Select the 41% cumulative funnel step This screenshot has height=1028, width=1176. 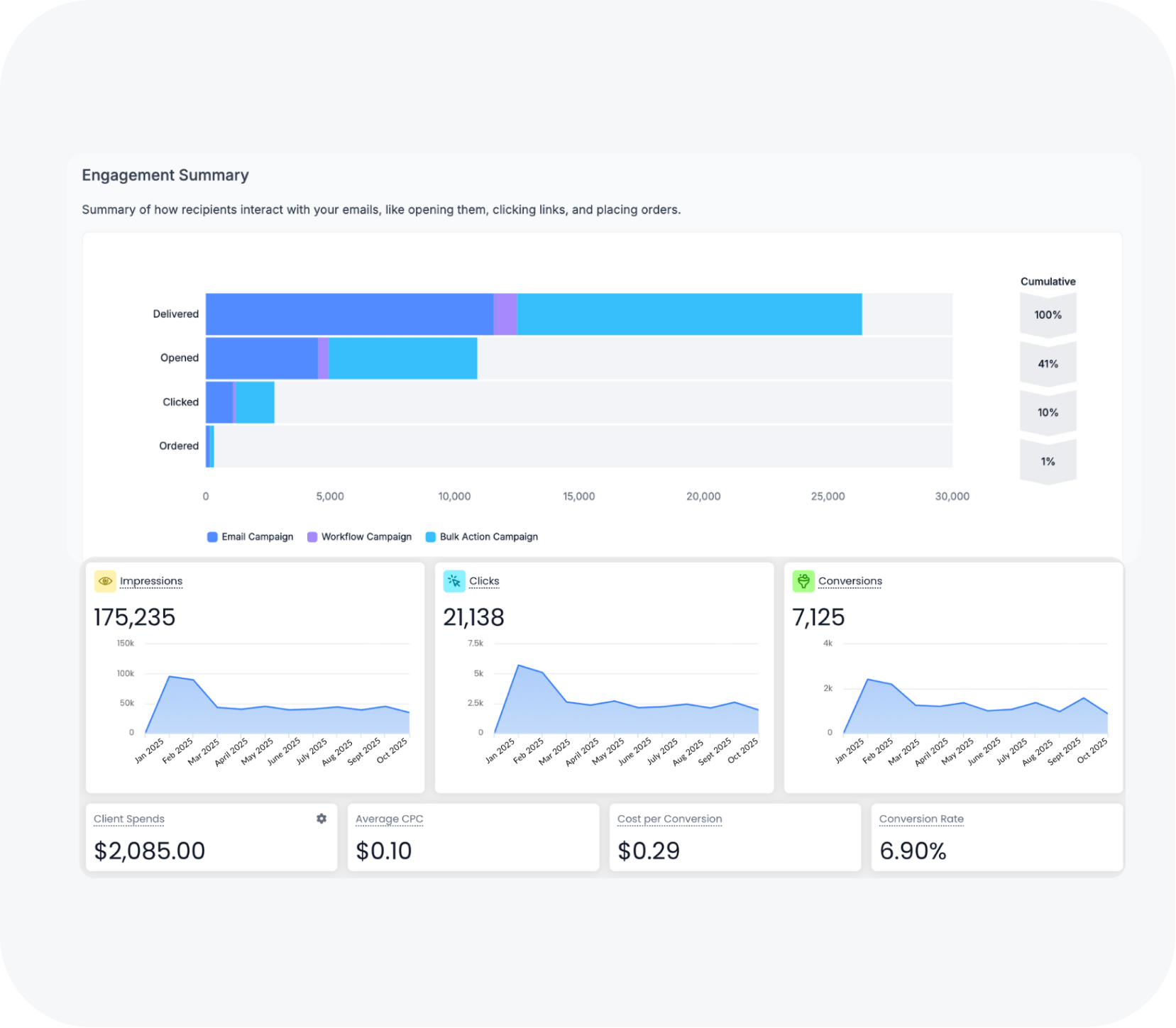(1048, 364)
